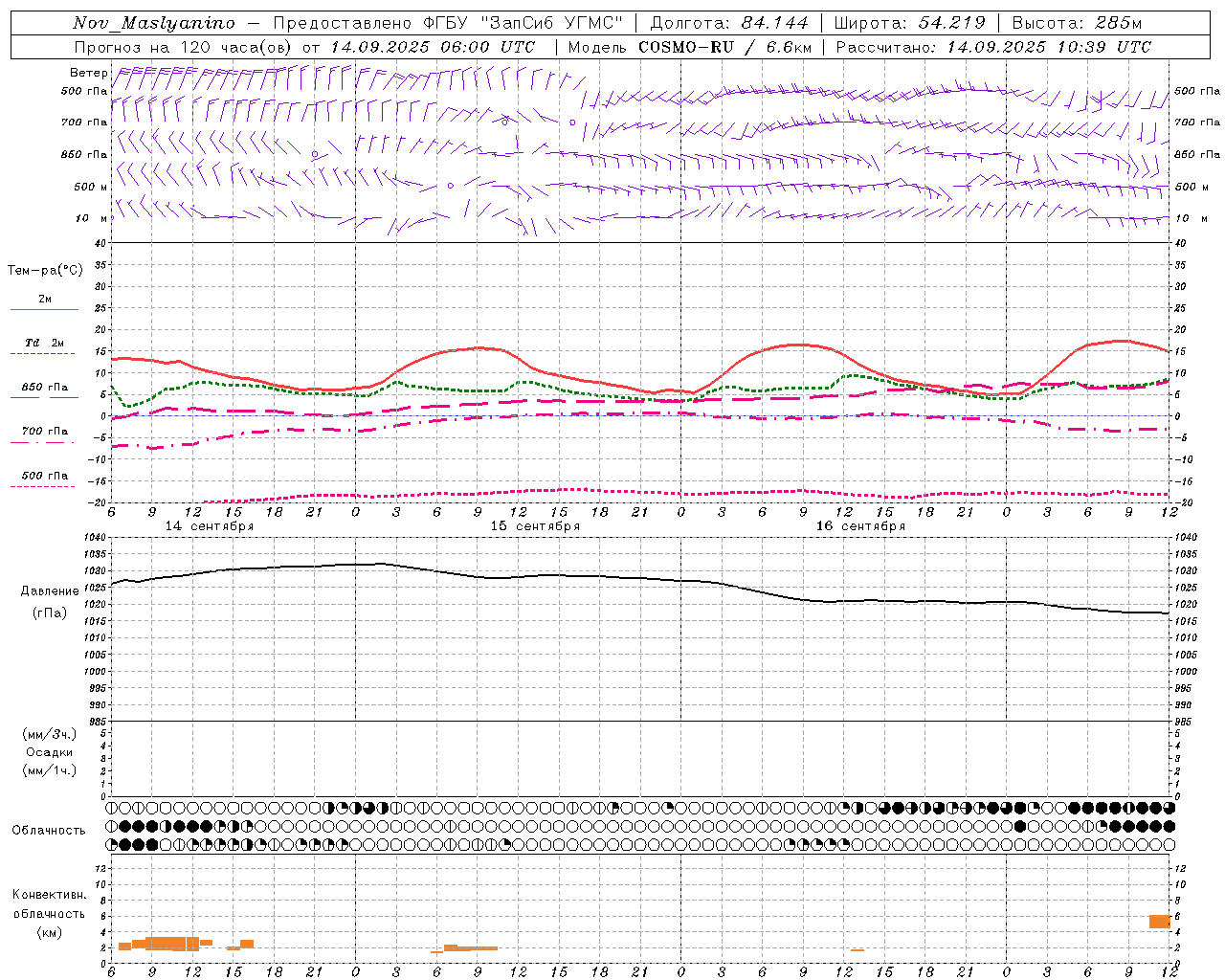Click the Конвективн. convective cloud label

click(50, 895)
